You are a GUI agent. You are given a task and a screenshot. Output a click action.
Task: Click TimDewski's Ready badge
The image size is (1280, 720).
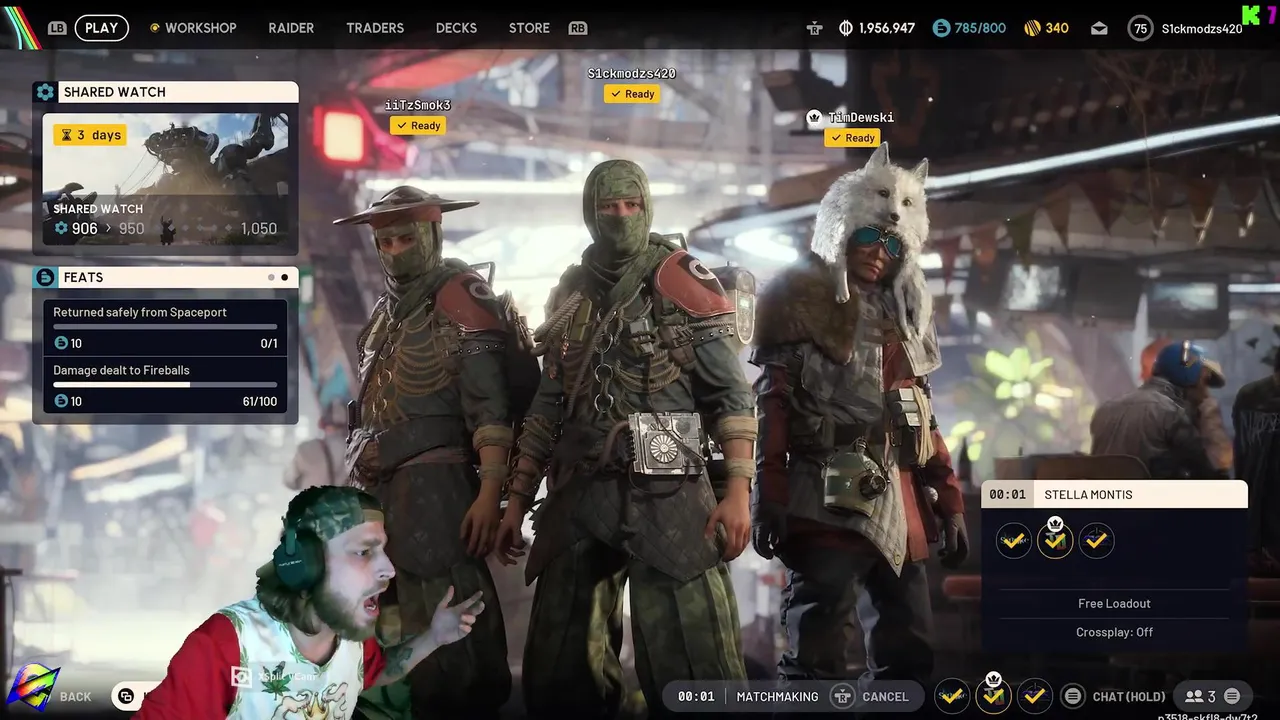point(853,138)
